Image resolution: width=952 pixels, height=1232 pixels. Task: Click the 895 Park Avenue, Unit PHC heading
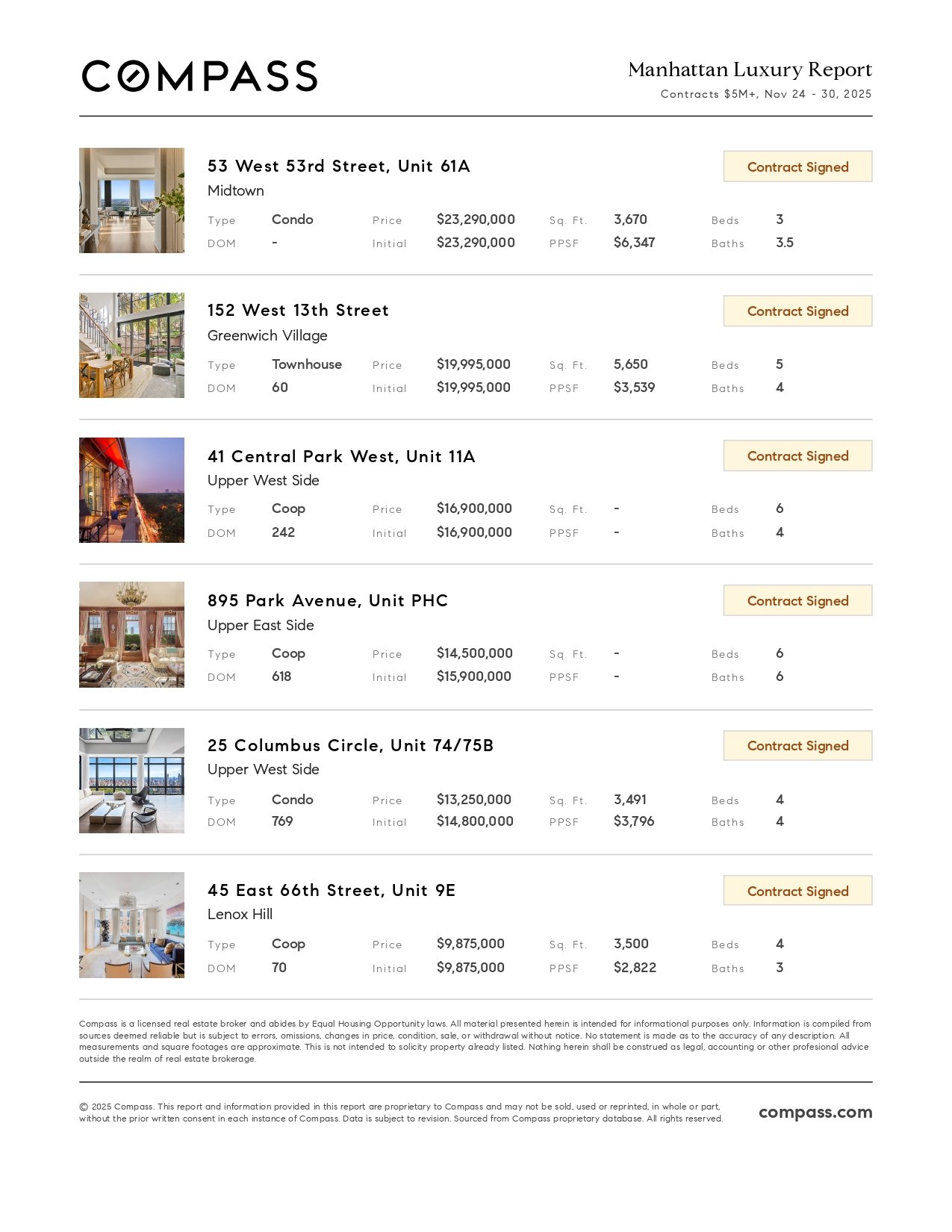[x=328, y=601]
